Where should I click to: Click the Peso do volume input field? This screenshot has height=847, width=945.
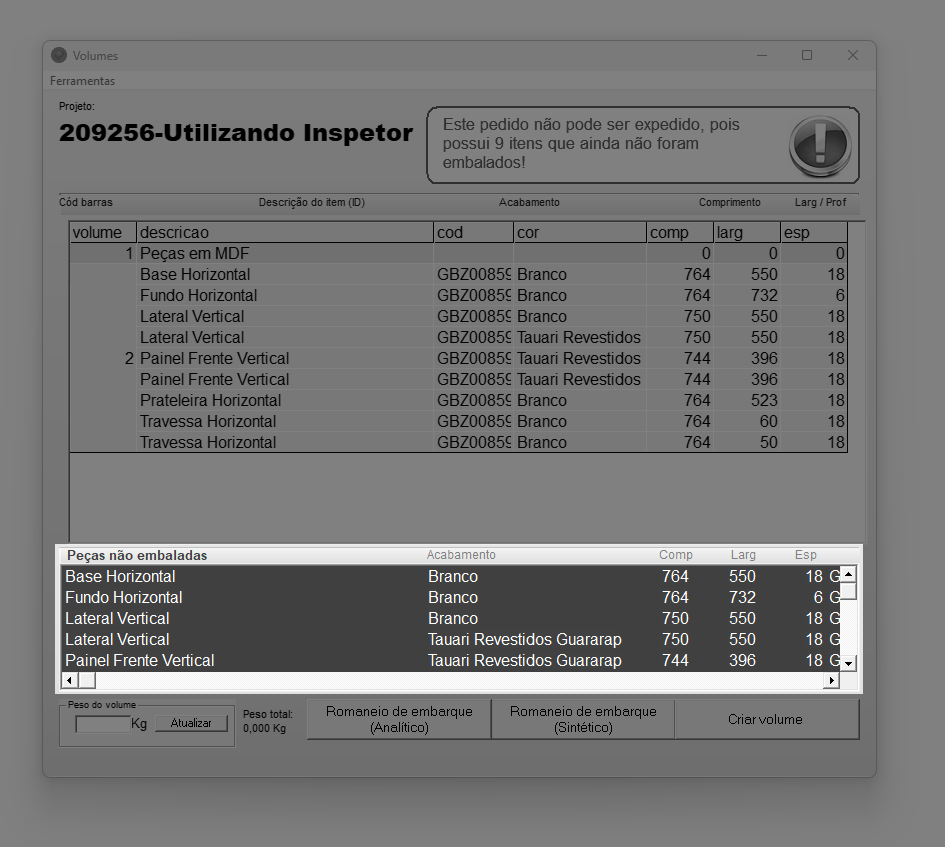[x=103, y=724]
